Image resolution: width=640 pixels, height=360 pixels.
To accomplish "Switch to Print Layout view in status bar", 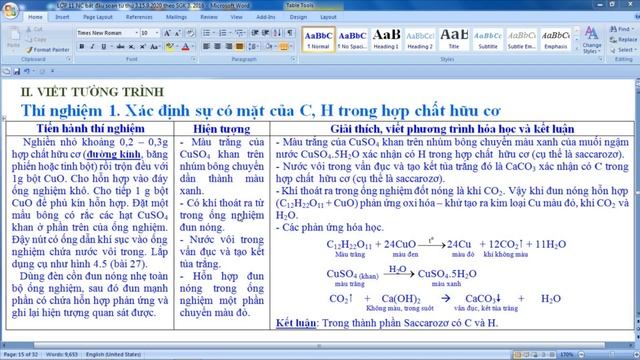I will (518, 355).
